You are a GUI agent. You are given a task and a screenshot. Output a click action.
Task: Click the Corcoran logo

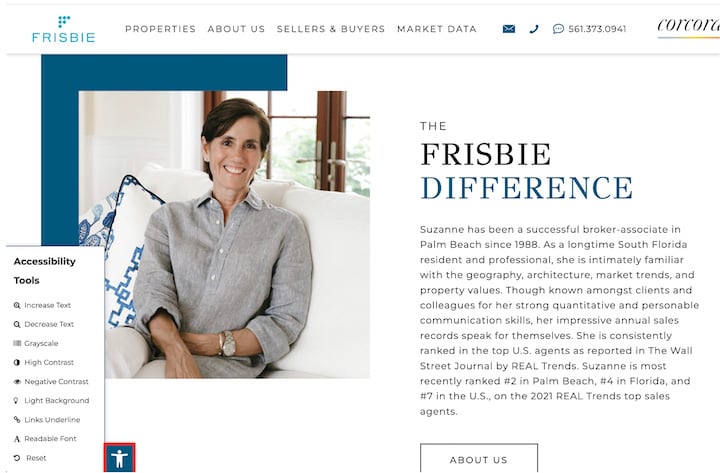coord(689,27)
